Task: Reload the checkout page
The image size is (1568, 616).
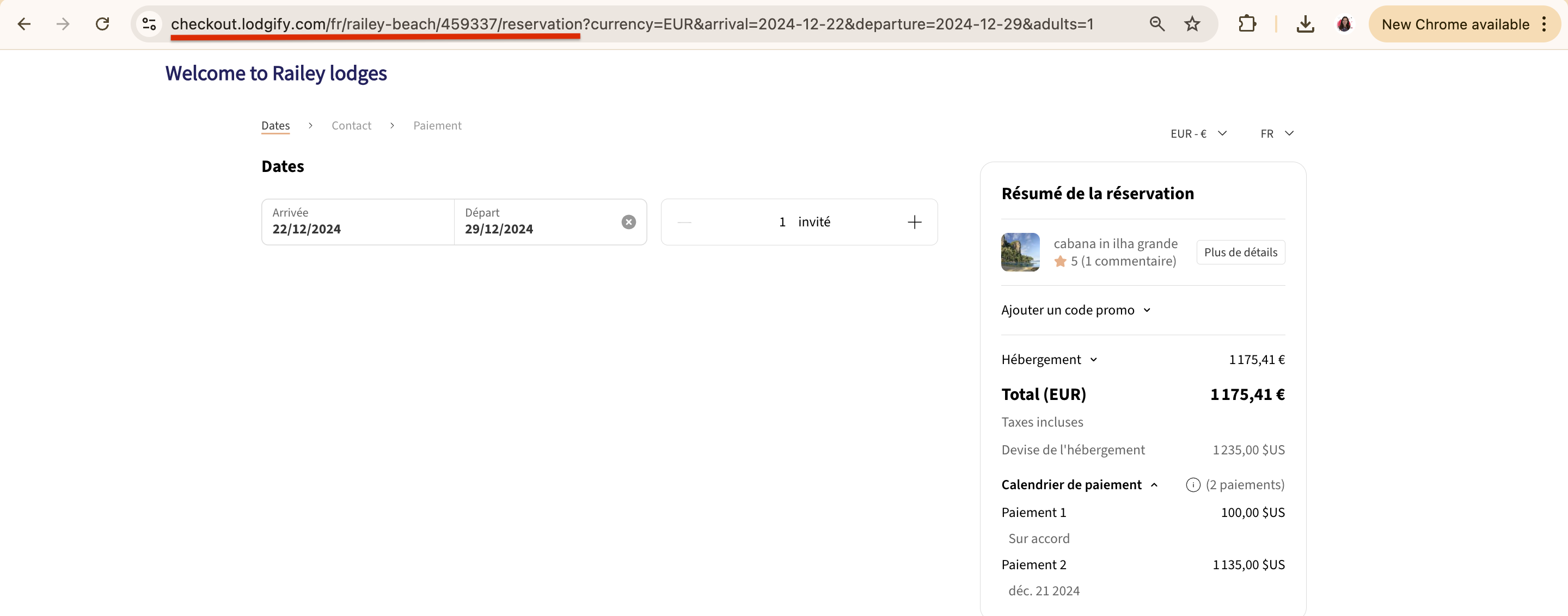Action: [x=102, y=24]
